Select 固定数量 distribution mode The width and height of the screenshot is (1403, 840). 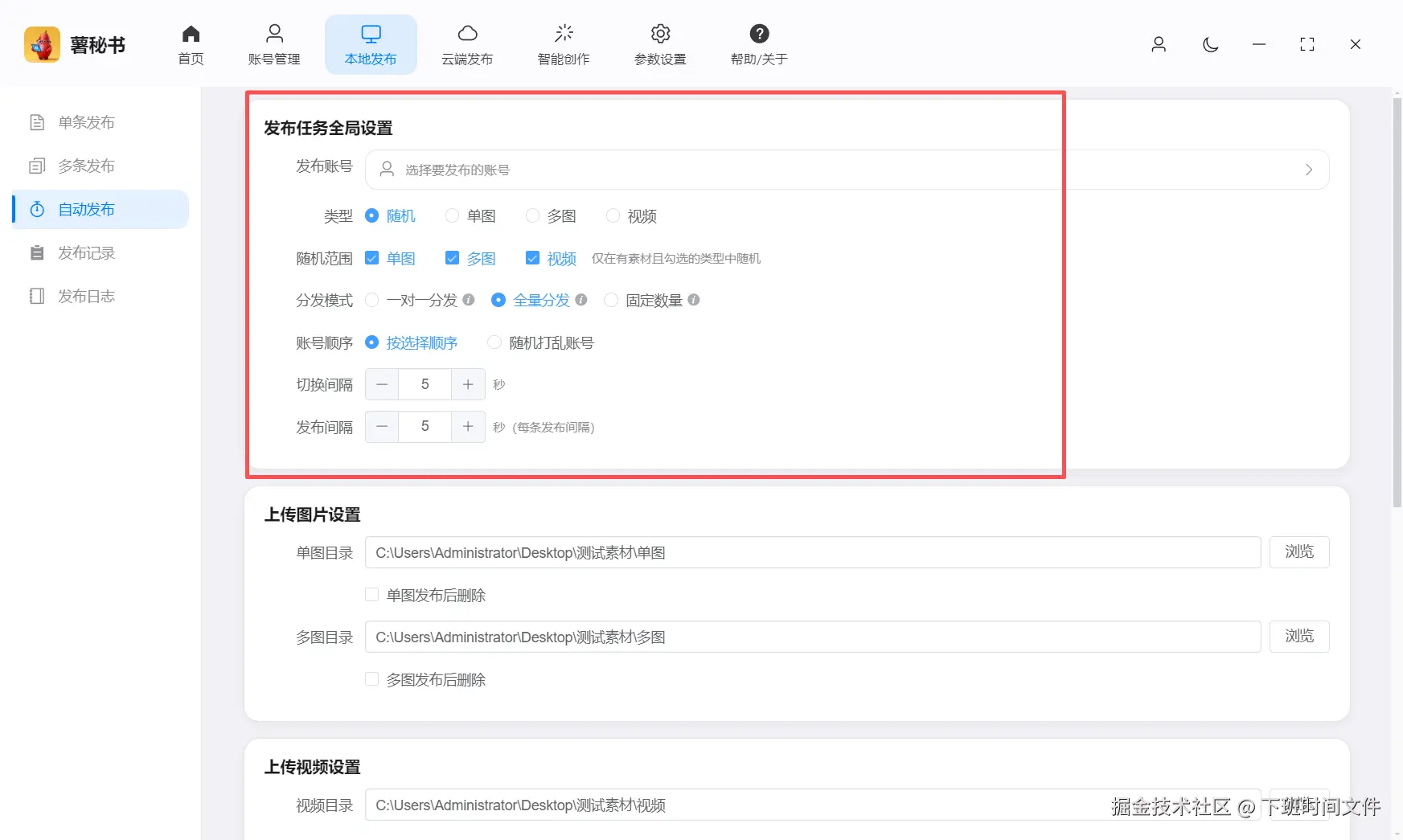(610, 300)
